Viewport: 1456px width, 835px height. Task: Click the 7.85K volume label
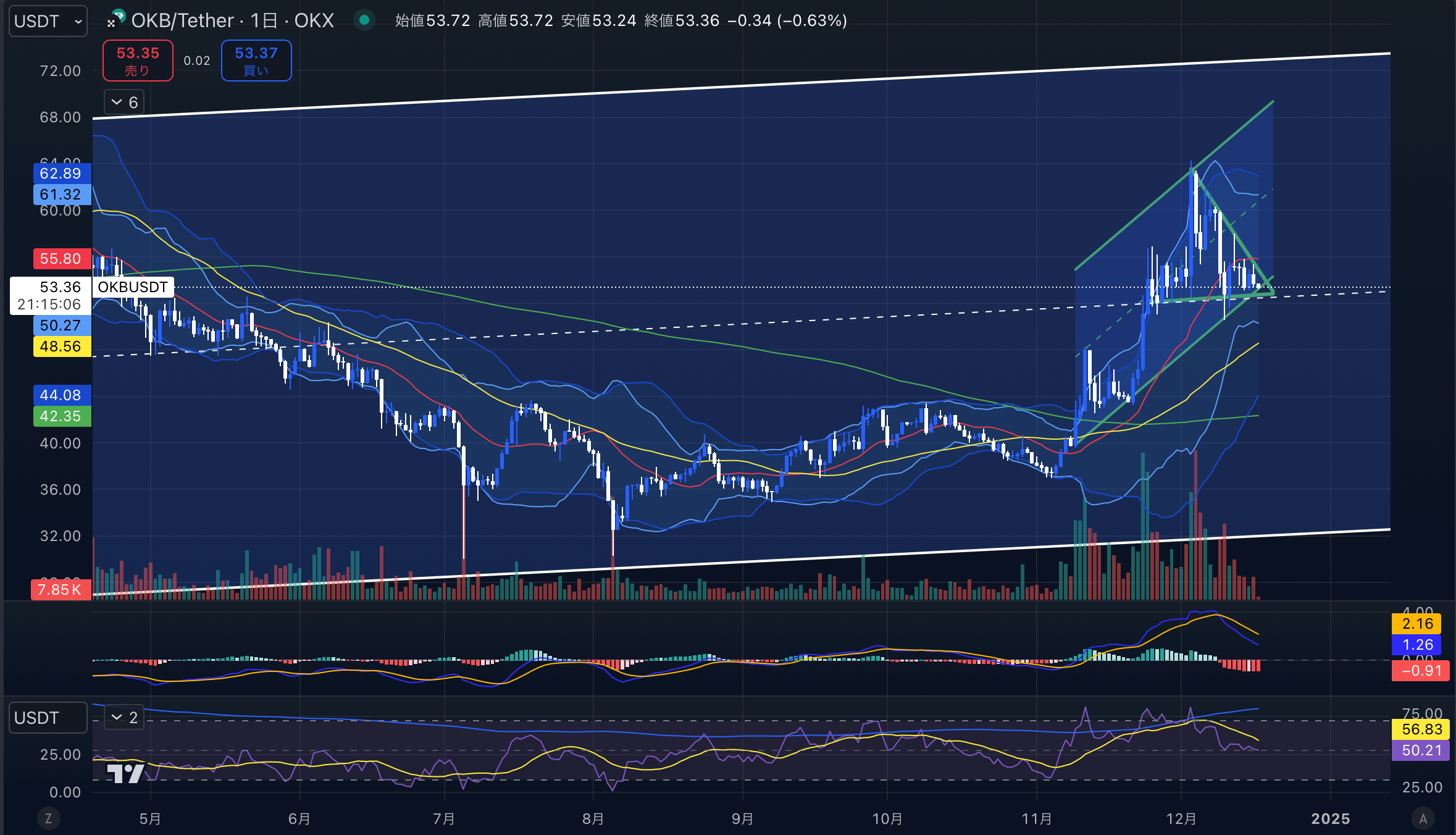coord(61,590)
